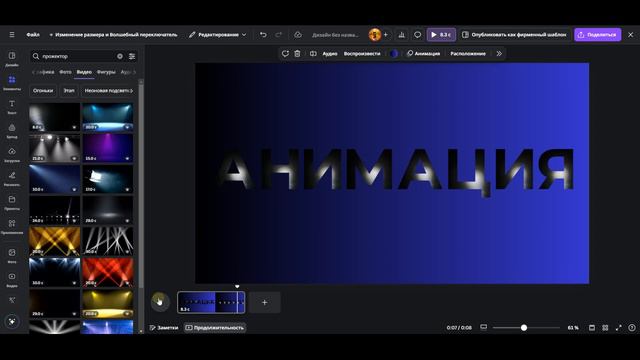Switch to the Графика tab
The height and width of the screenshot is (360, 640).
[x=45, y=72]
